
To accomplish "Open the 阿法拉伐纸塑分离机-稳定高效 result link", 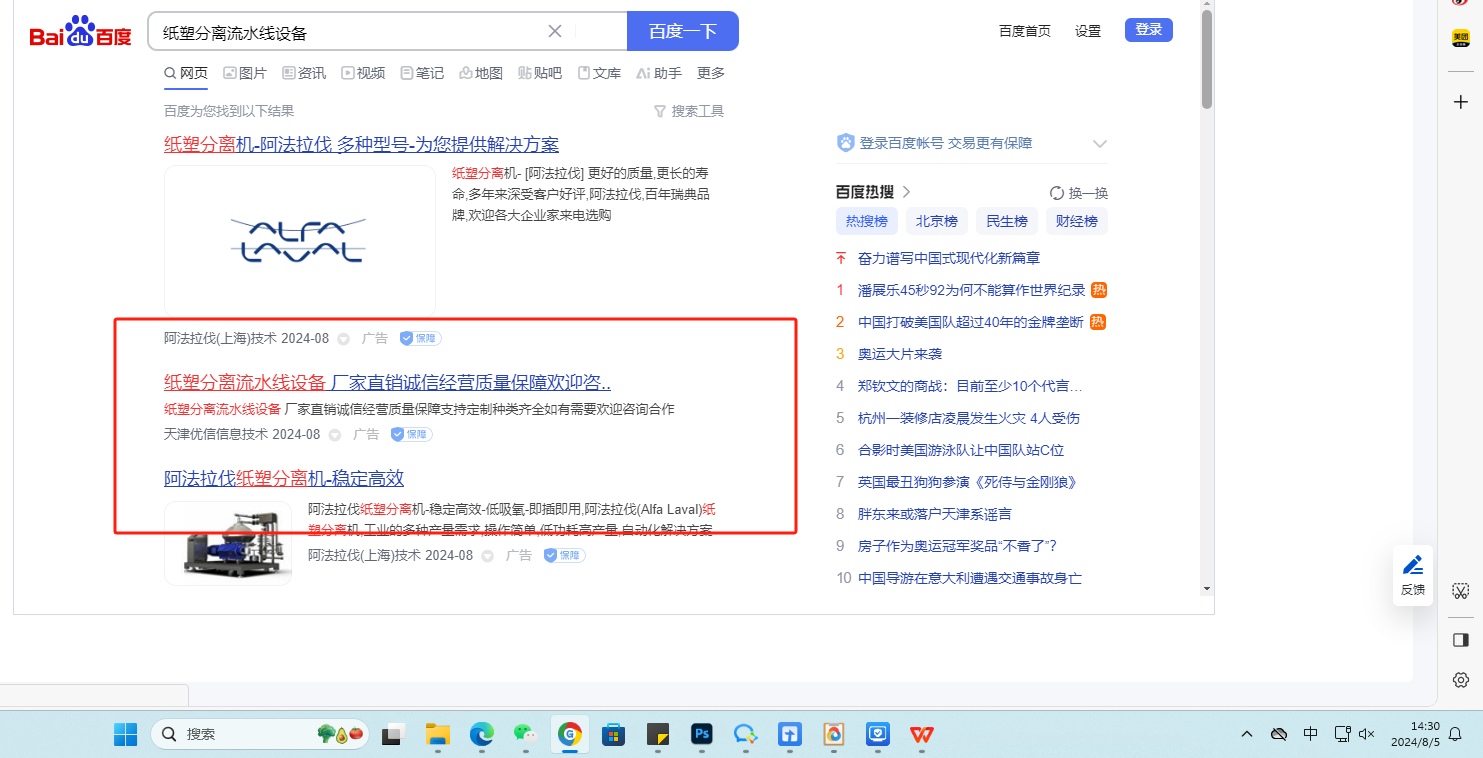I will pyautogui.click(x=284, y=478).
